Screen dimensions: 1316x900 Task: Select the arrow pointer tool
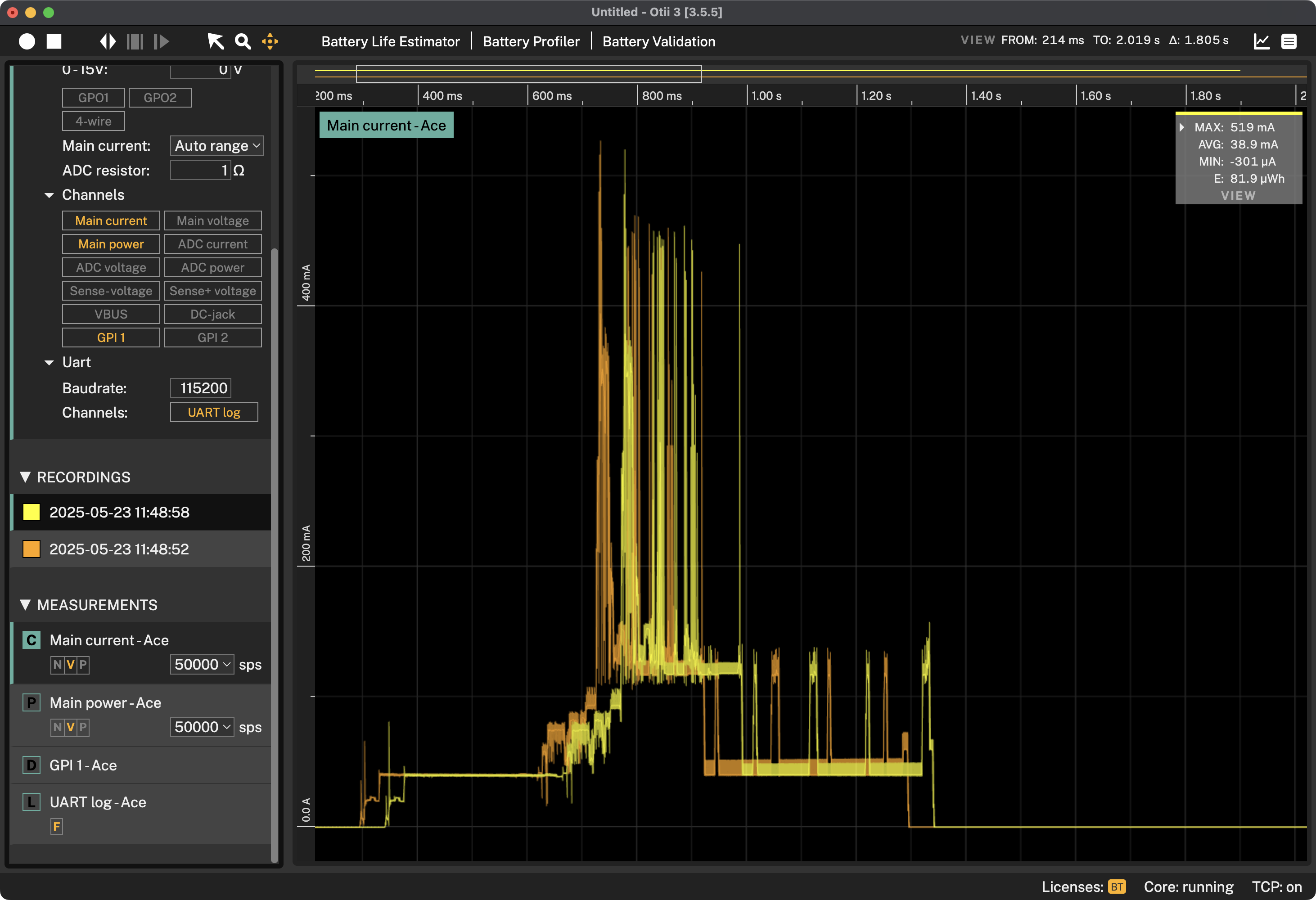pyautogui.click(x=215, y=41)
